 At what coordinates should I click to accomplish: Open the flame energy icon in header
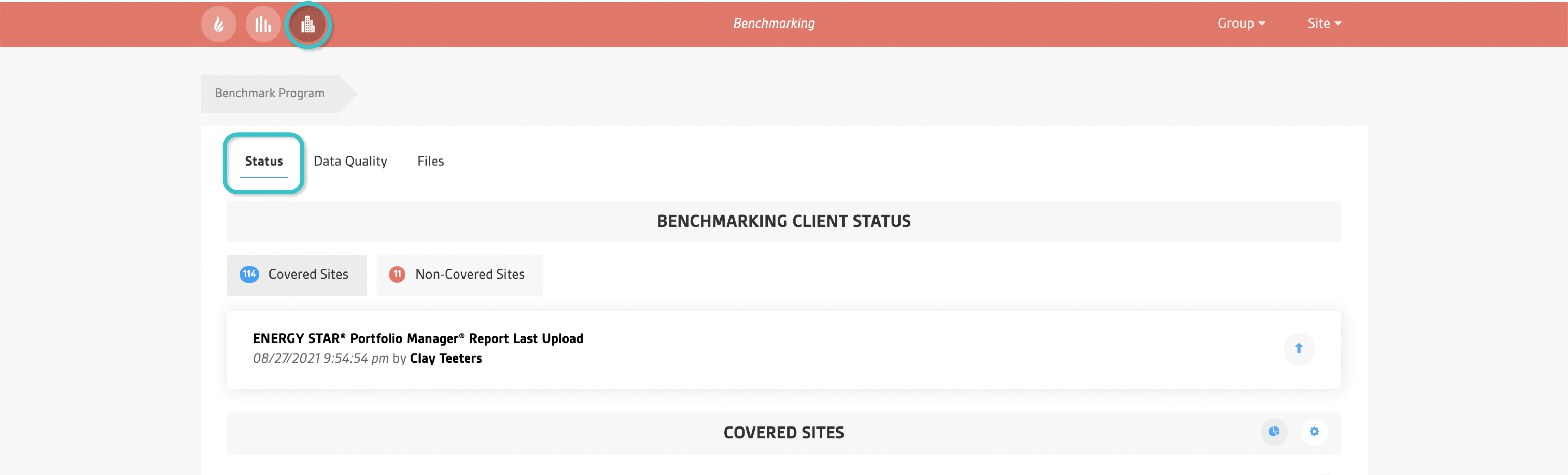click(218, 24)
